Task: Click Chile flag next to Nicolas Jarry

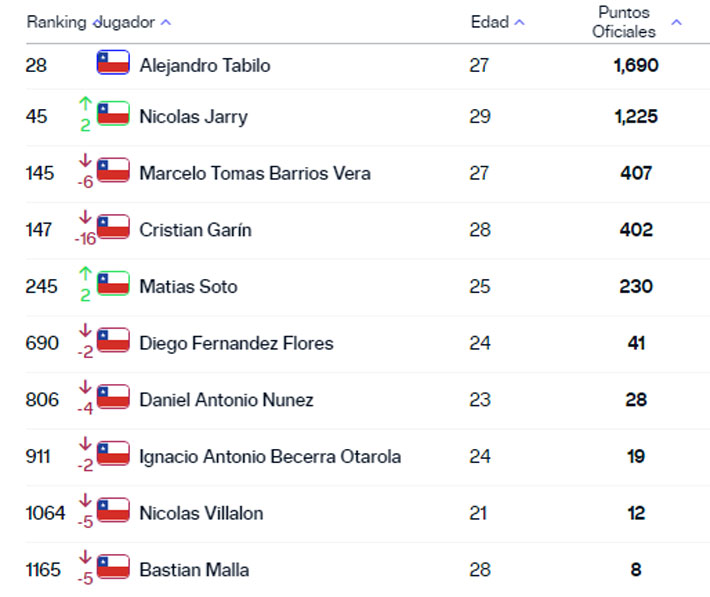Action: 113,114
